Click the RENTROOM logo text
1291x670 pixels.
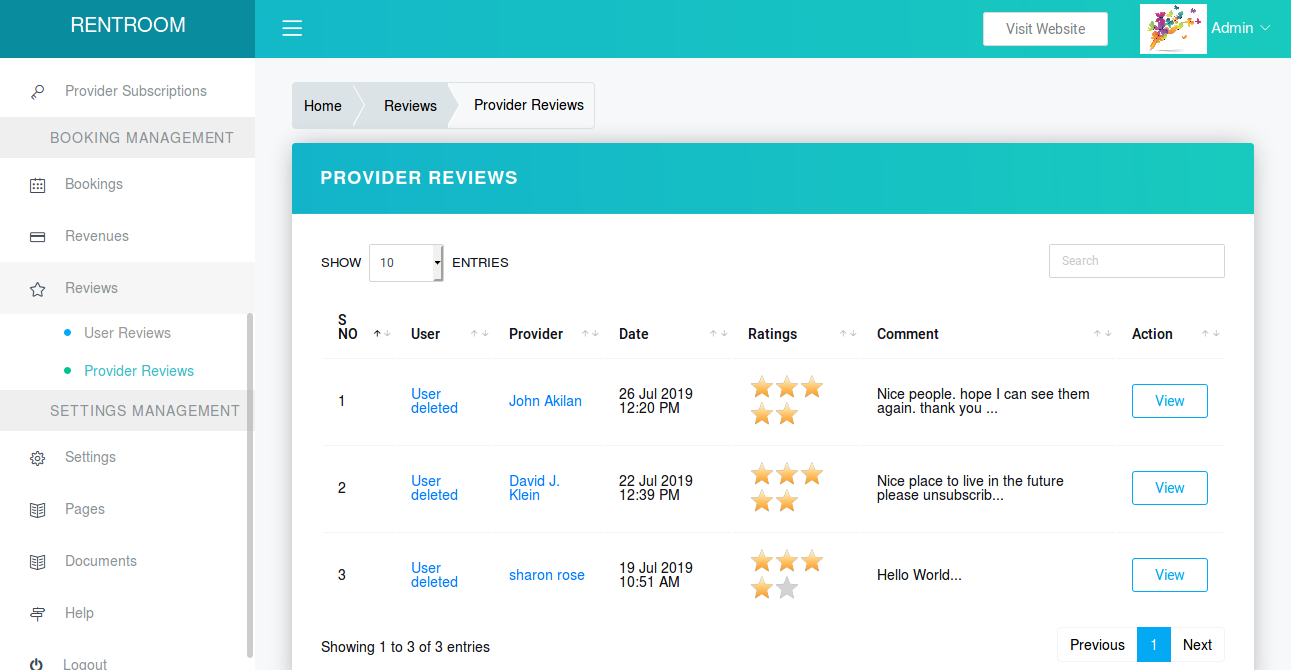pos(128,25)
